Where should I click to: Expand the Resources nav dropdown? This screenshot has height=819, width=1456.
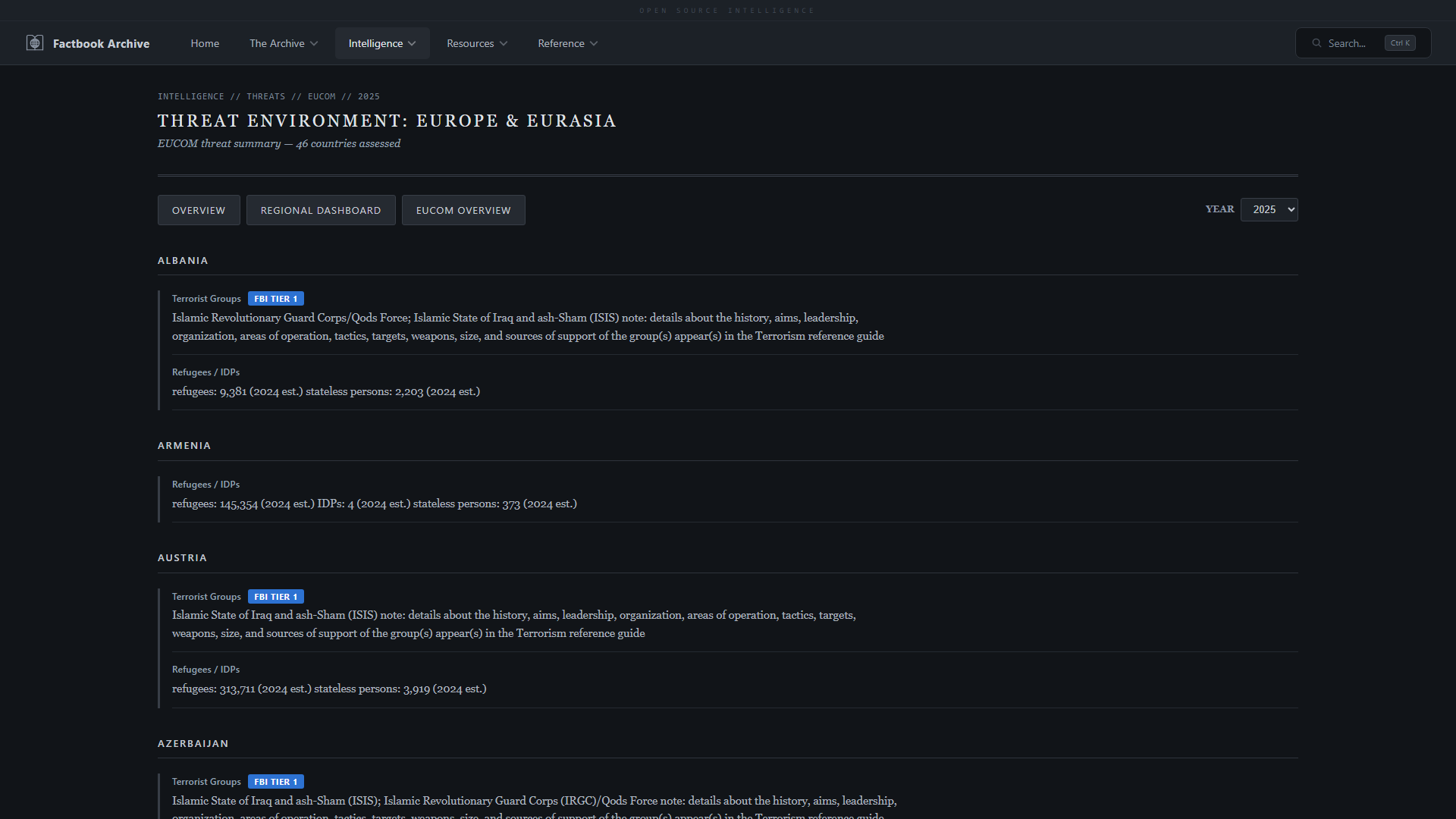[476, 43]
